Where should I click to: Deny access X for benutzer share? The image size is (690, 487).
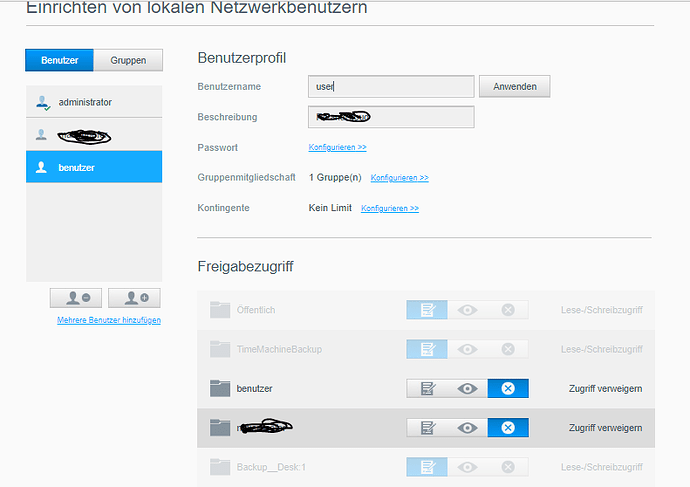pyautogui.click(x=508, y=388)
